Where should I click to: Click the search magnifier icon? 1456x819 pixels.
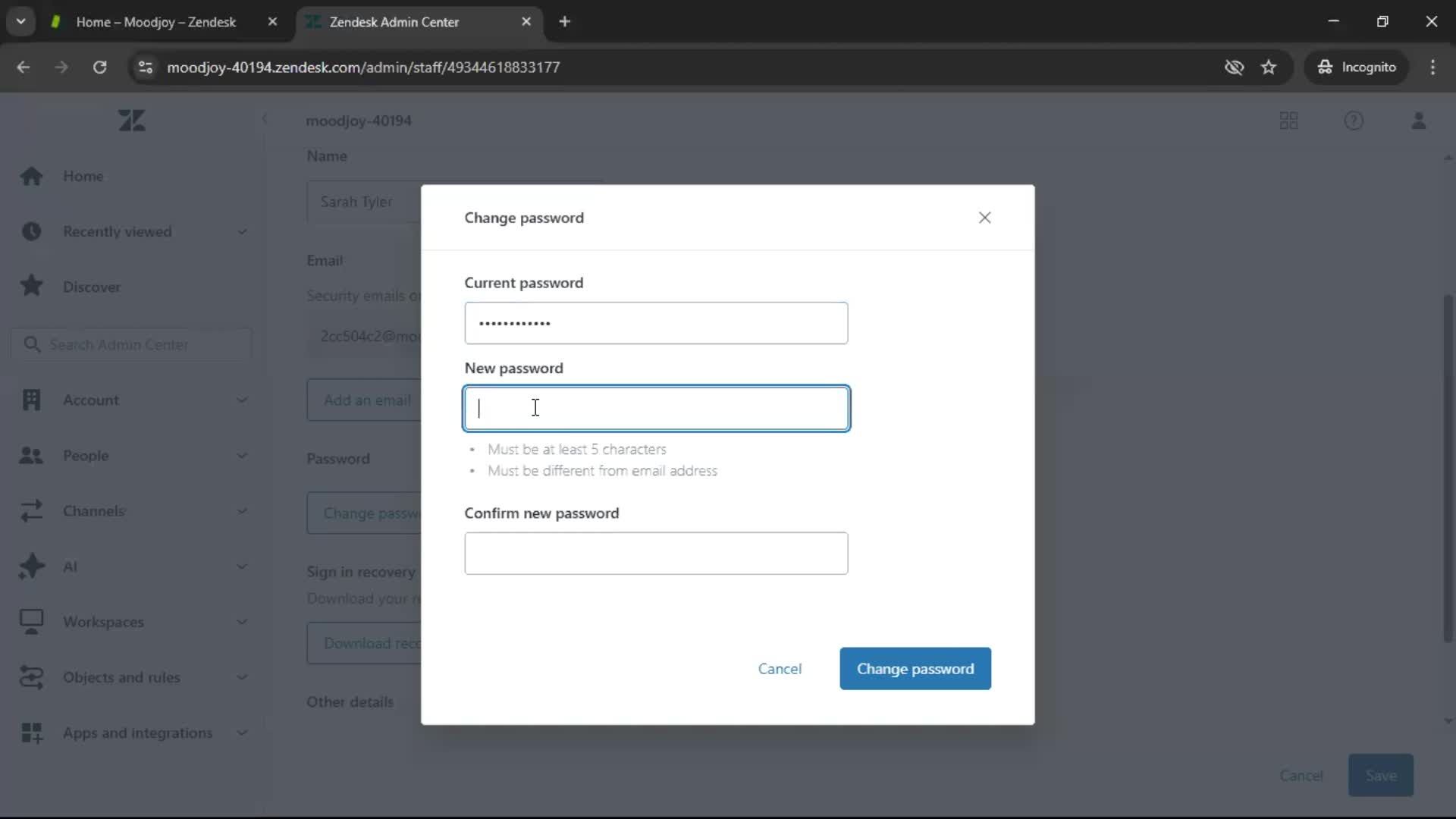pyautogui.click(x=31, y=344)
